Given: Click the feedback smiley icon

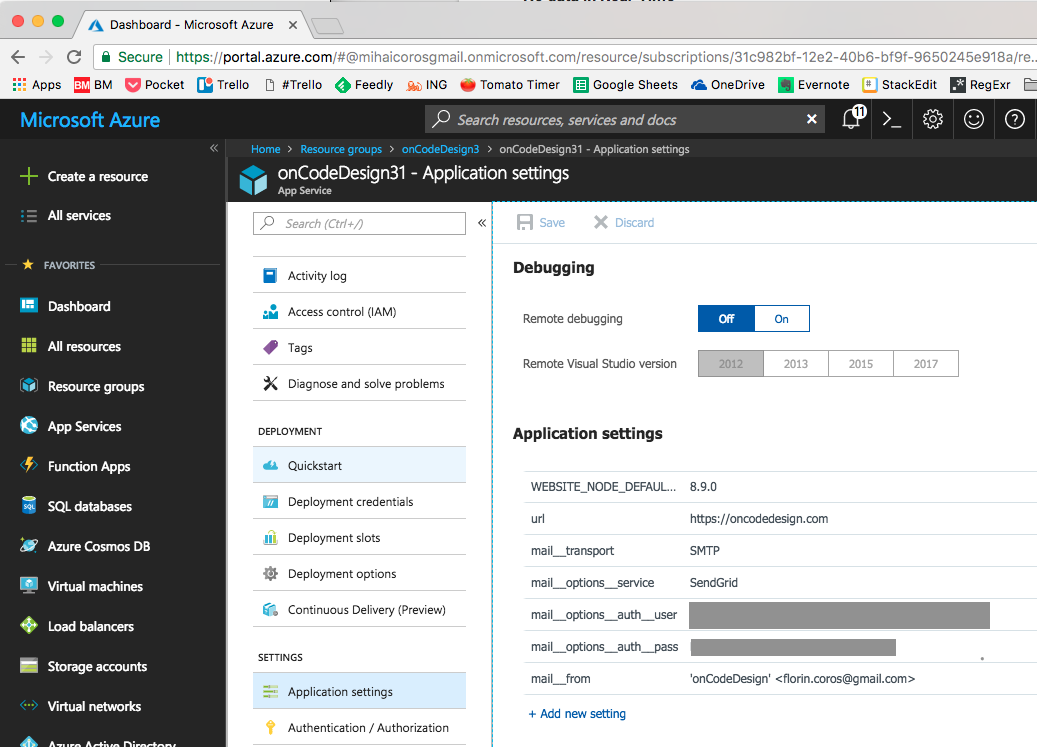Looking at the screenshot, I should pyautogui.click(x=974, y=120).
